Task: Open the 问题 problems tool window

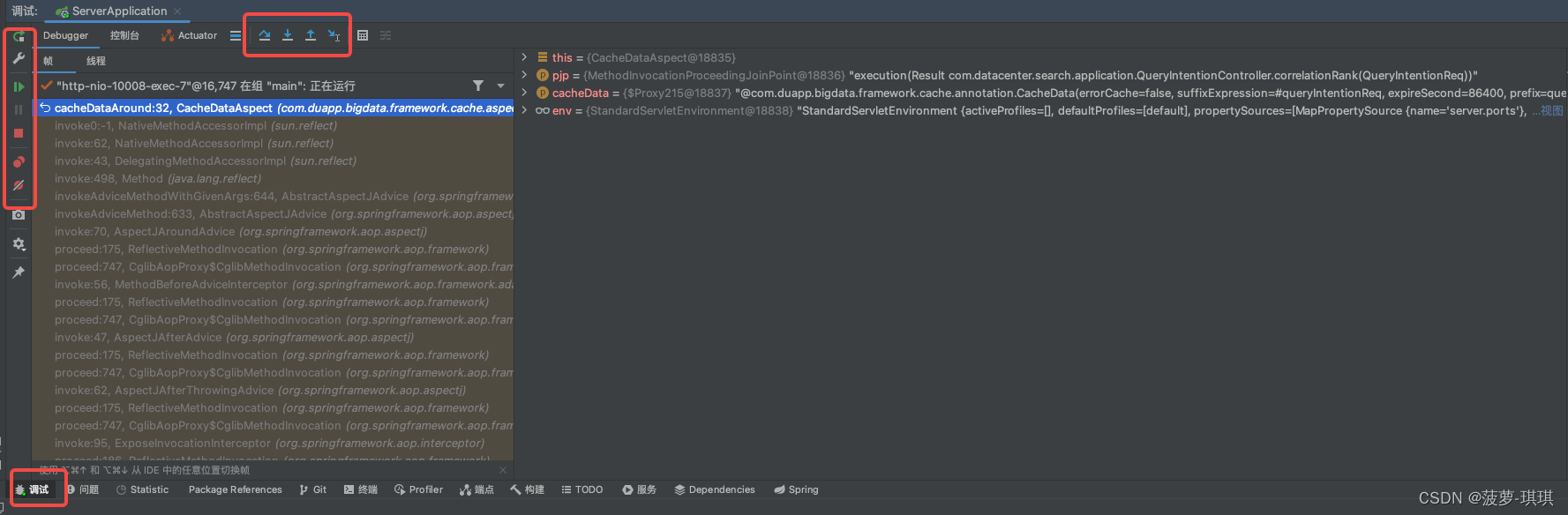Action: 82,489
